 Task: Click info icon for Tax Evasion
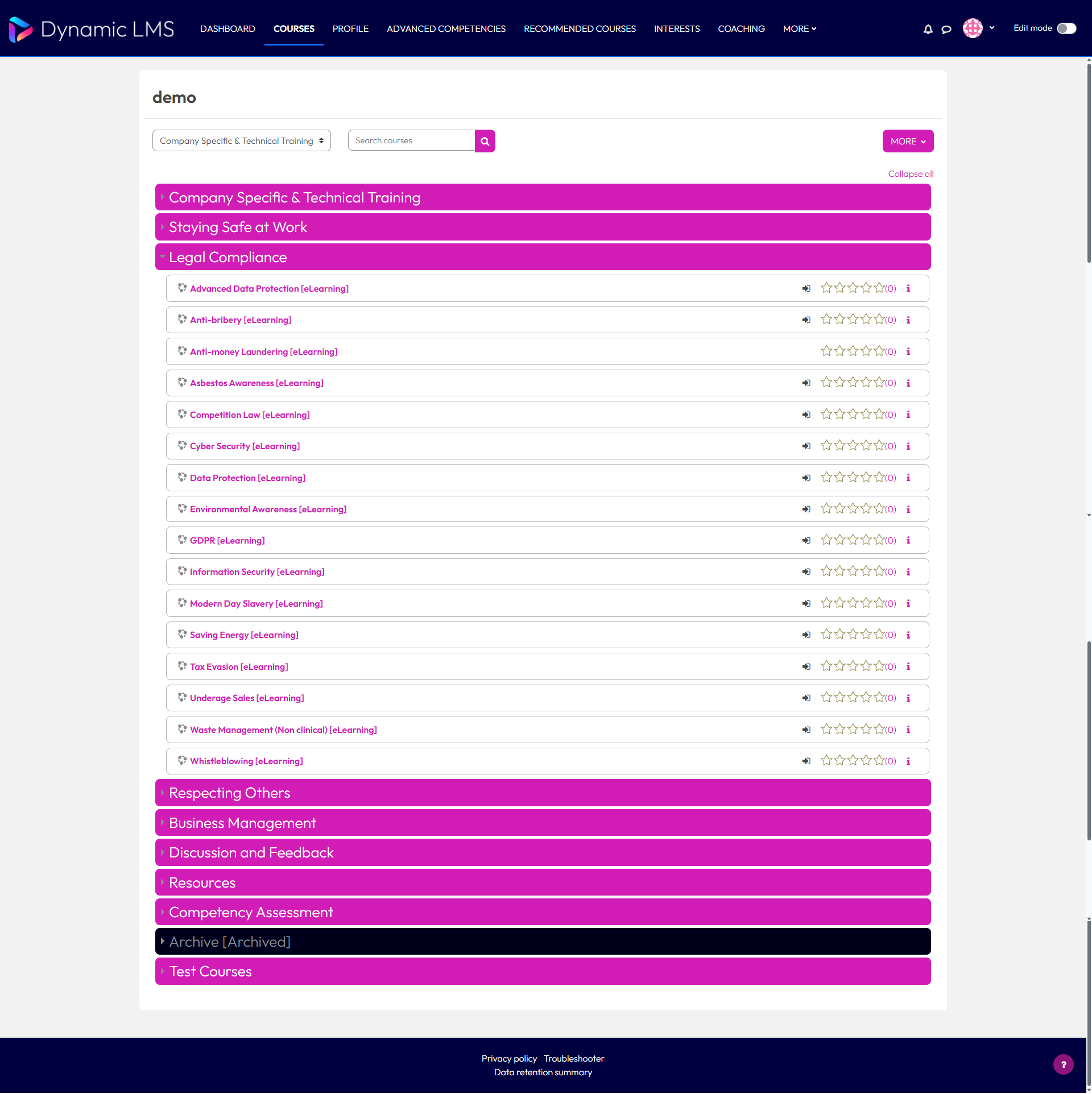908,666
